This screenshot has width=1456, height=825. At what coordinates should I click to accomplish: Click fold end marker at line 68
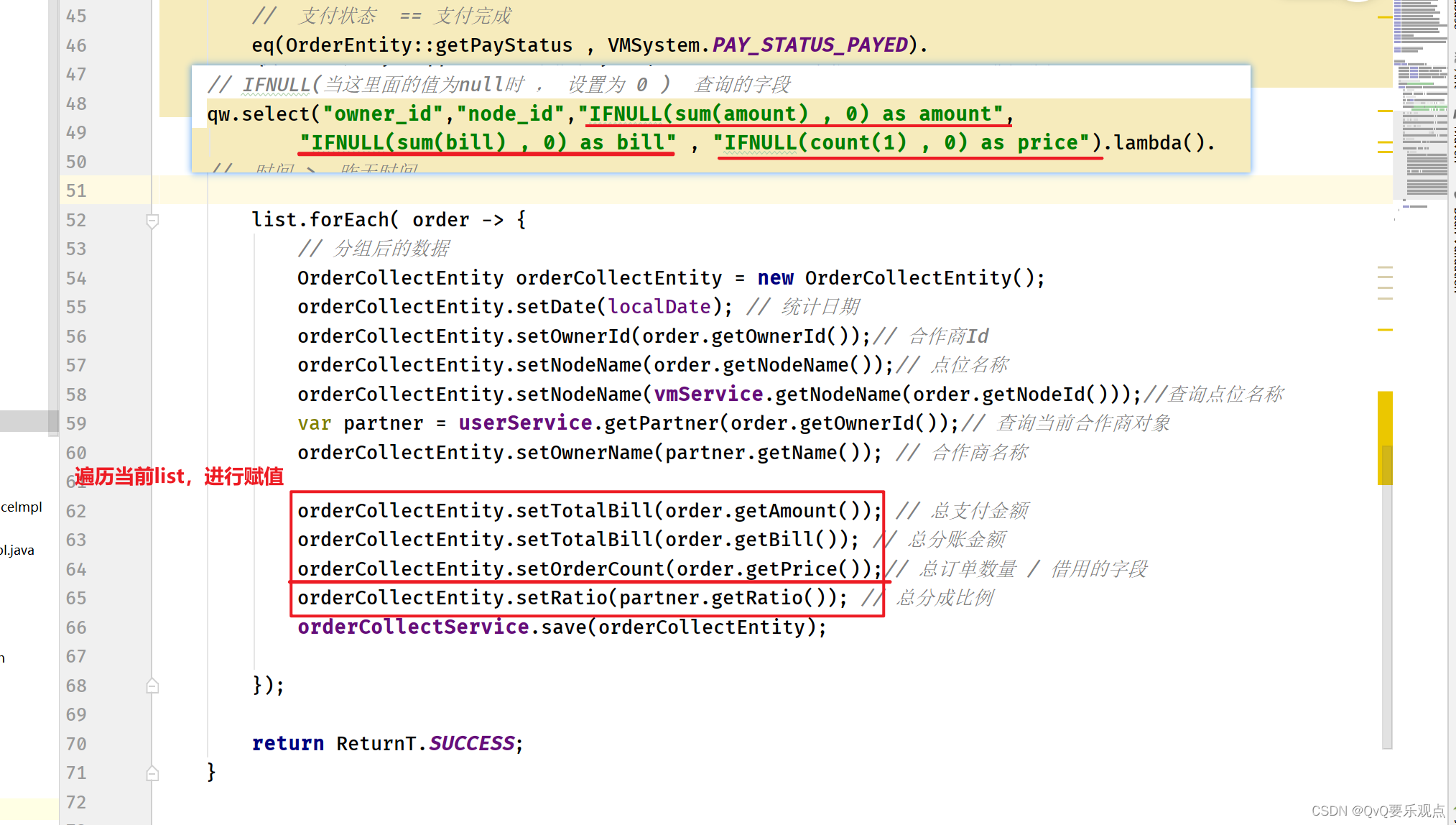click(x=152, y=686)
